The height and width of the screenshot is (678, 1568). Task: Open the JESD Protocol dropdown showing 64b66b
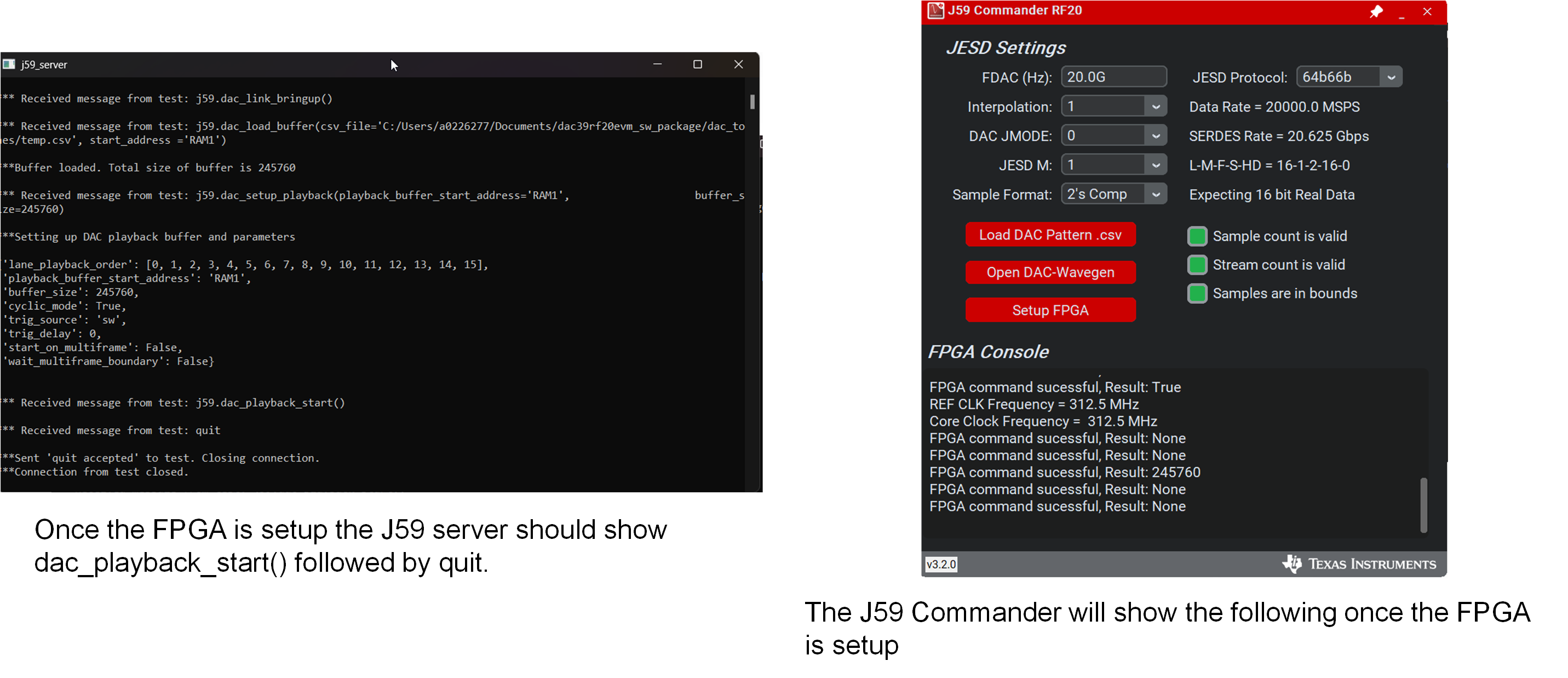coord(1393,77)
